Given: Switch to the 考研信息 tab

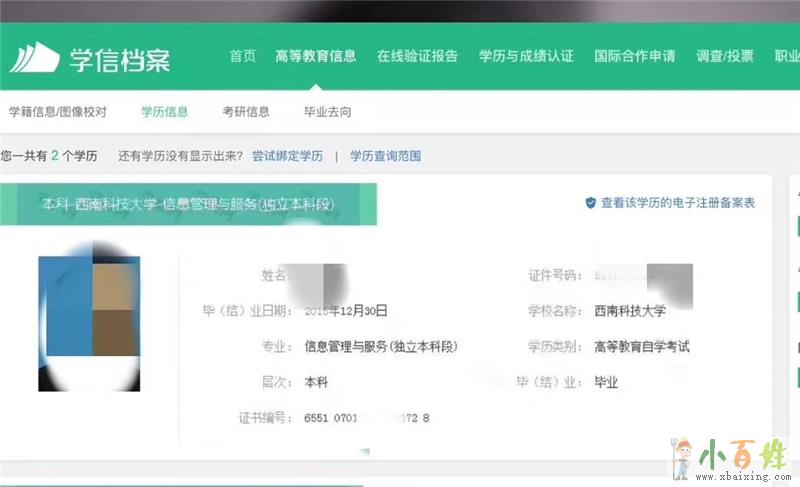Looking at the screenshot, I should click(246, 112).
